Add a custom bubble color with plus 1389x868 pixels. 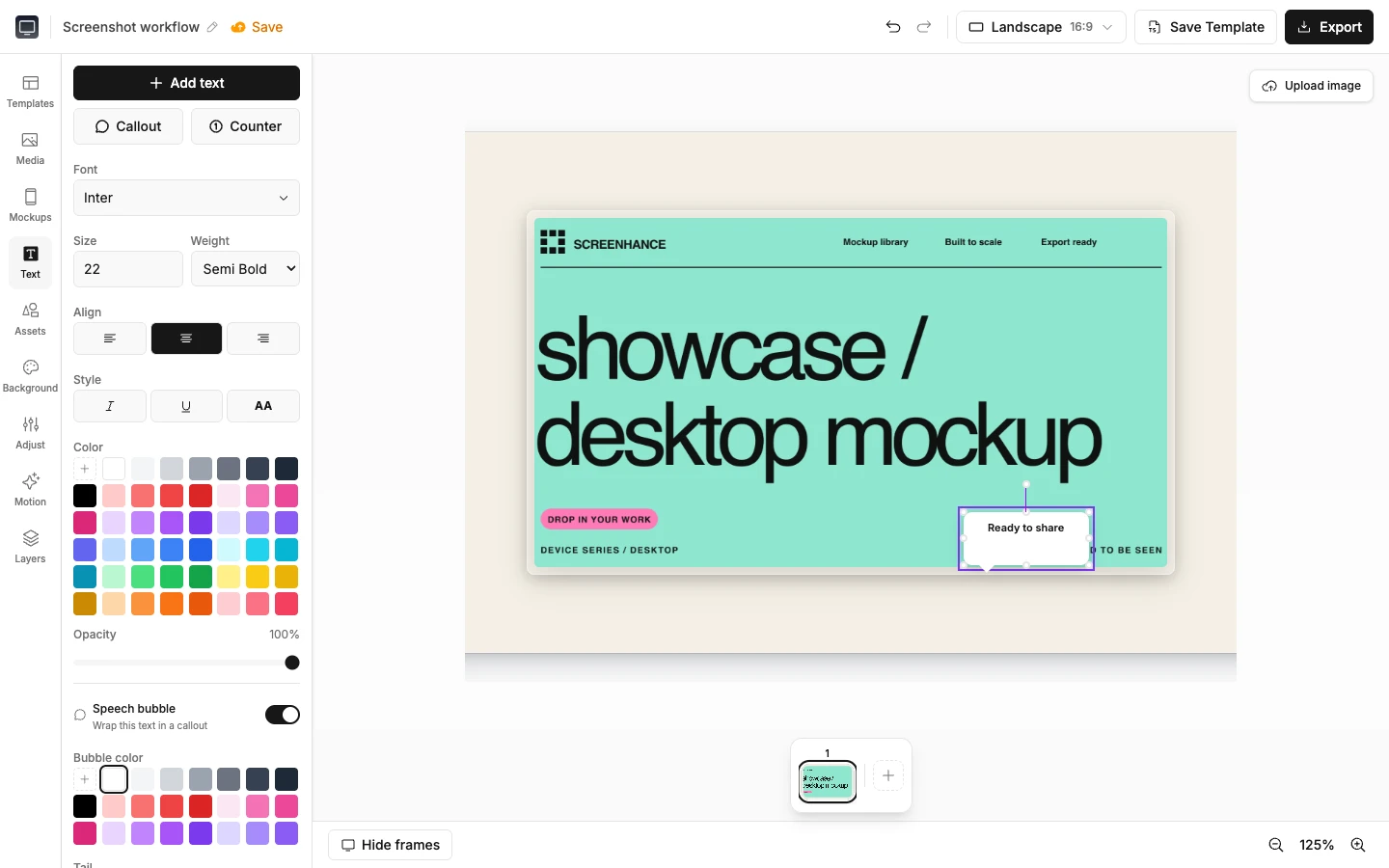tap(85, 779)
